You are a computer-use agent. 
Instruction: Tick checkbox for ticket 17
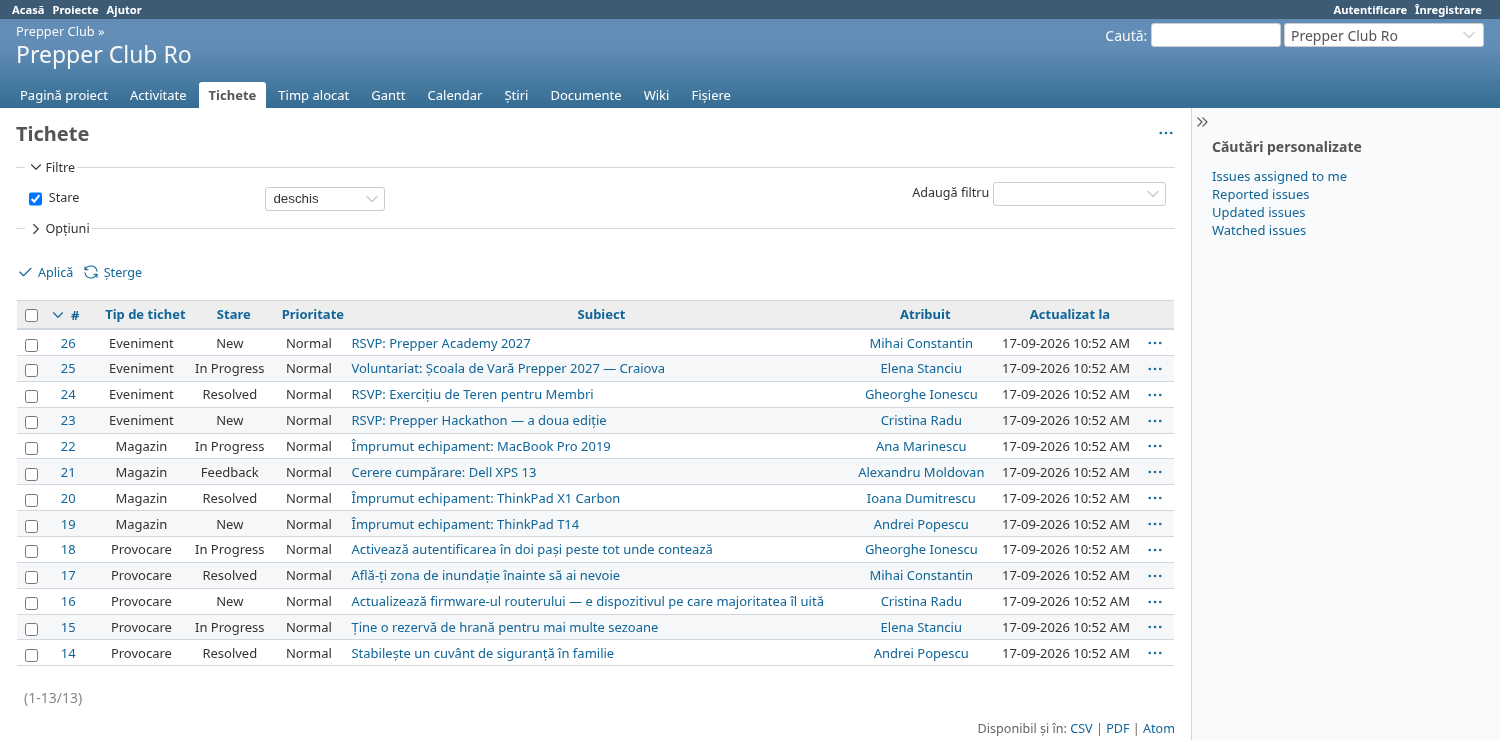coord(32,578)
